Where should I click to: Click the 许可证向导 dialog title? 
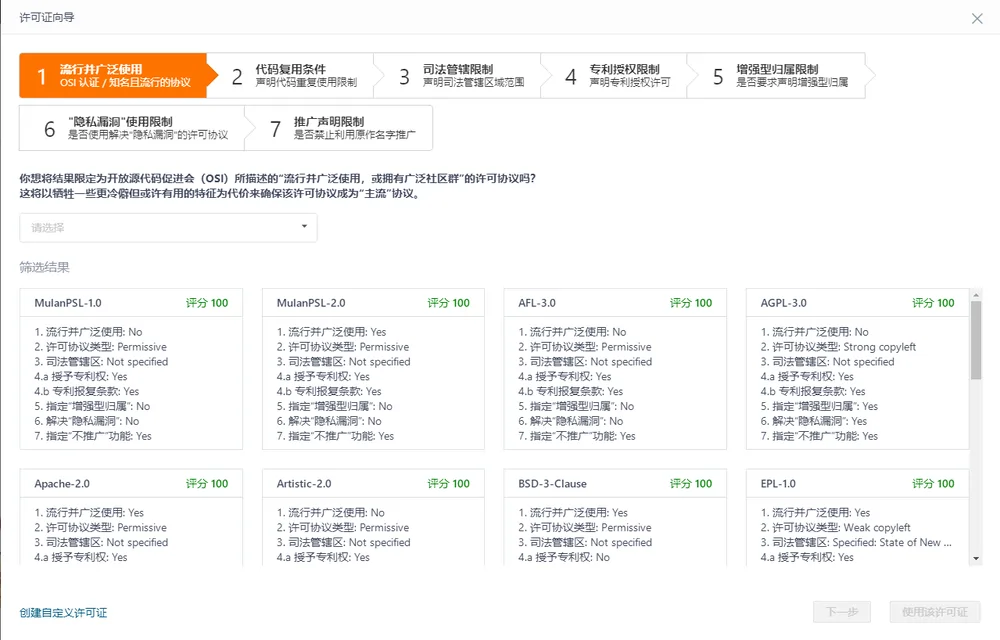click(x=47, y=17)
